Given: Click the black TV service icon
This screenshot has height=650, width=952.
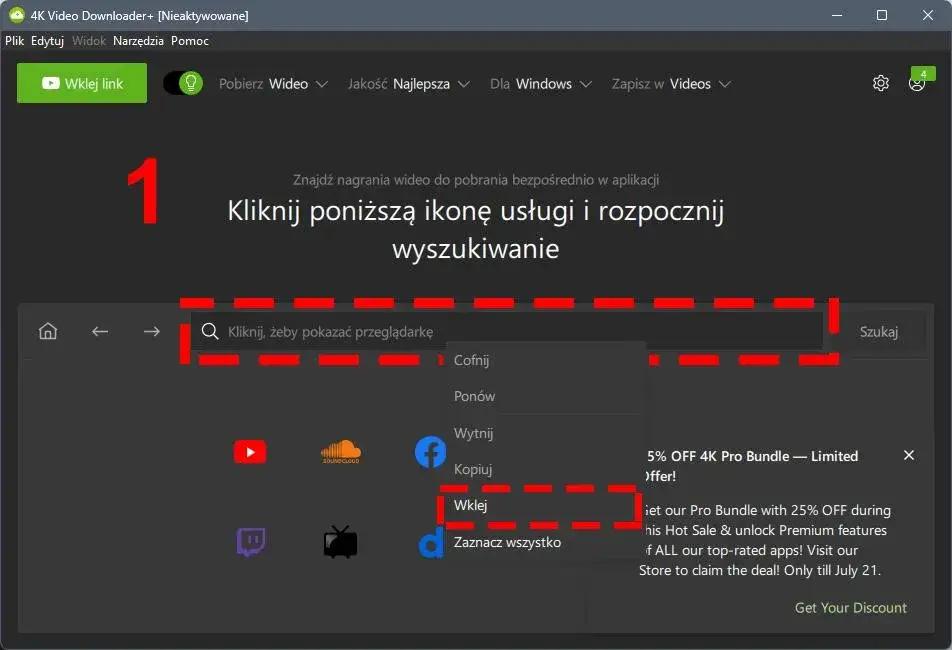Looking at the screenshot, I should coord(340,543).
